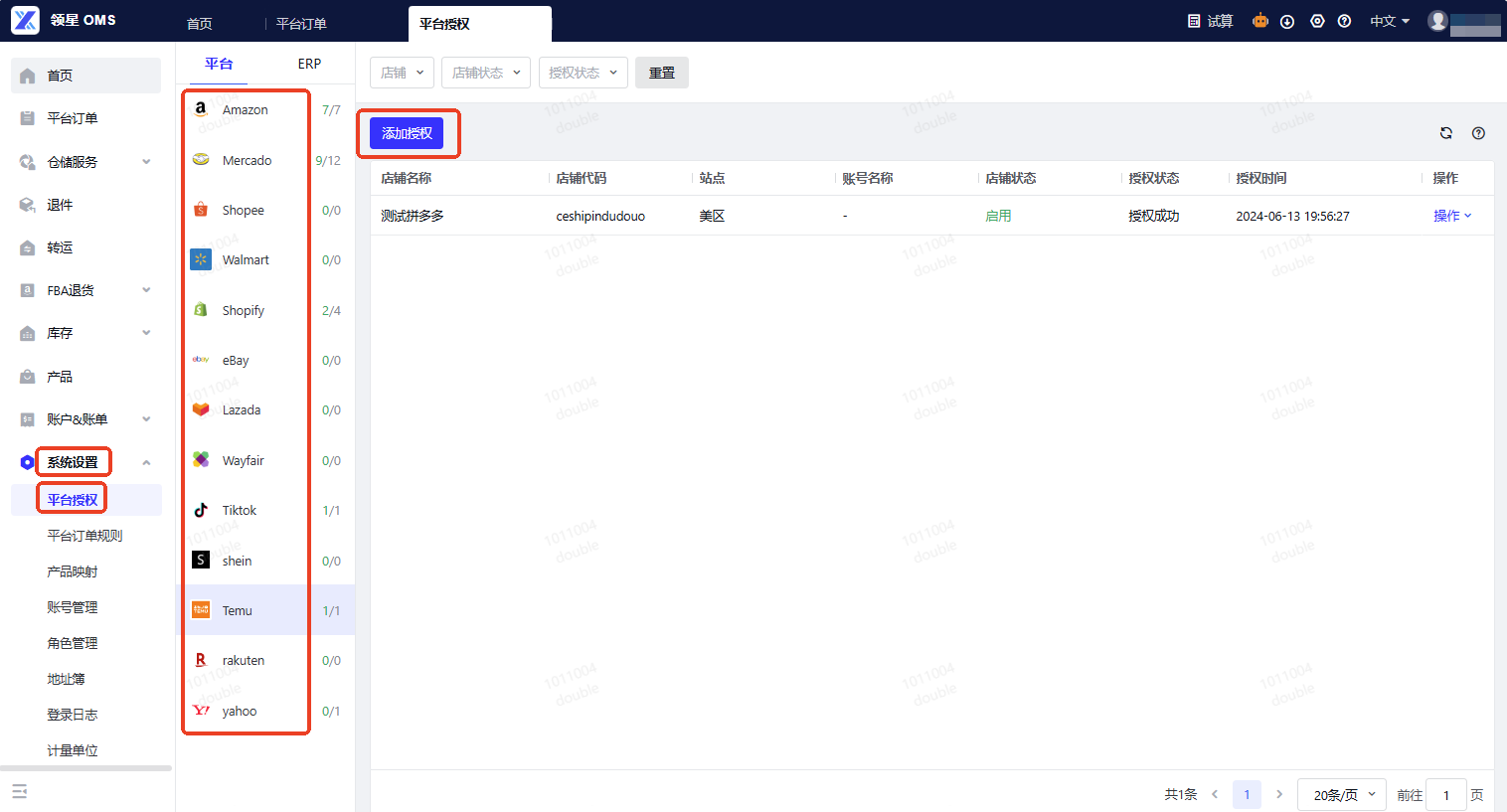Open the 试算 calculator icon
The image size is (1507, 812).
click(x=1194, y=21)
